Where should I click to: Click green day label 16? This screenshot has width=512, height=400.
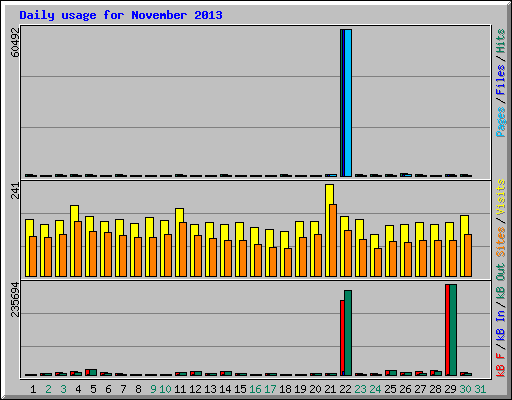(x=255, y=389)
